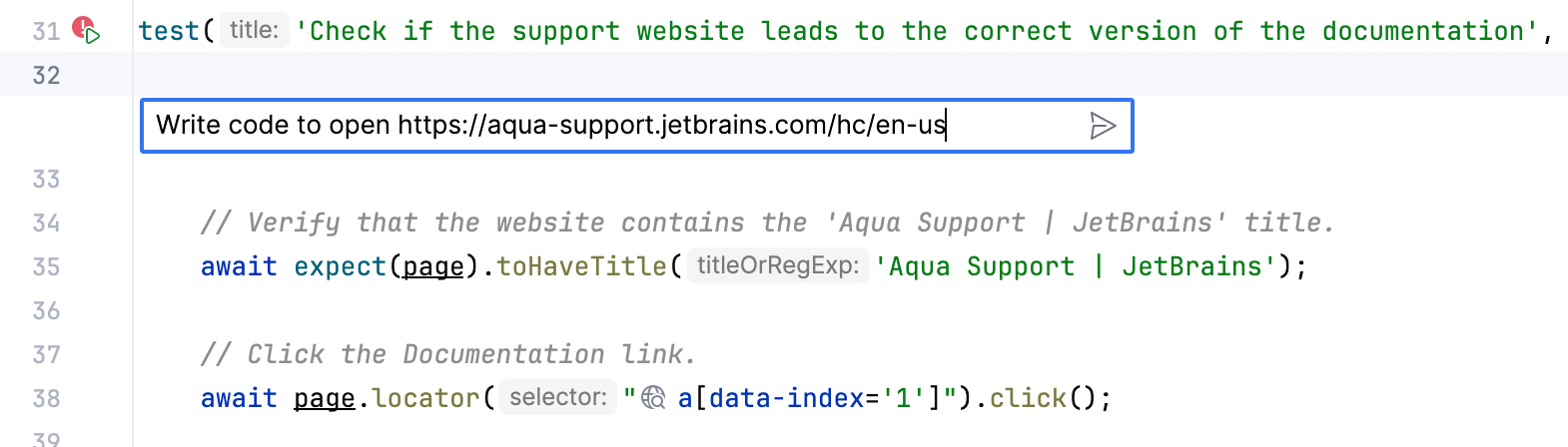1568x447 pixels.
Task: Click the 'titleOrRegExp:' parameter hint
Action: tap(777, 266)
